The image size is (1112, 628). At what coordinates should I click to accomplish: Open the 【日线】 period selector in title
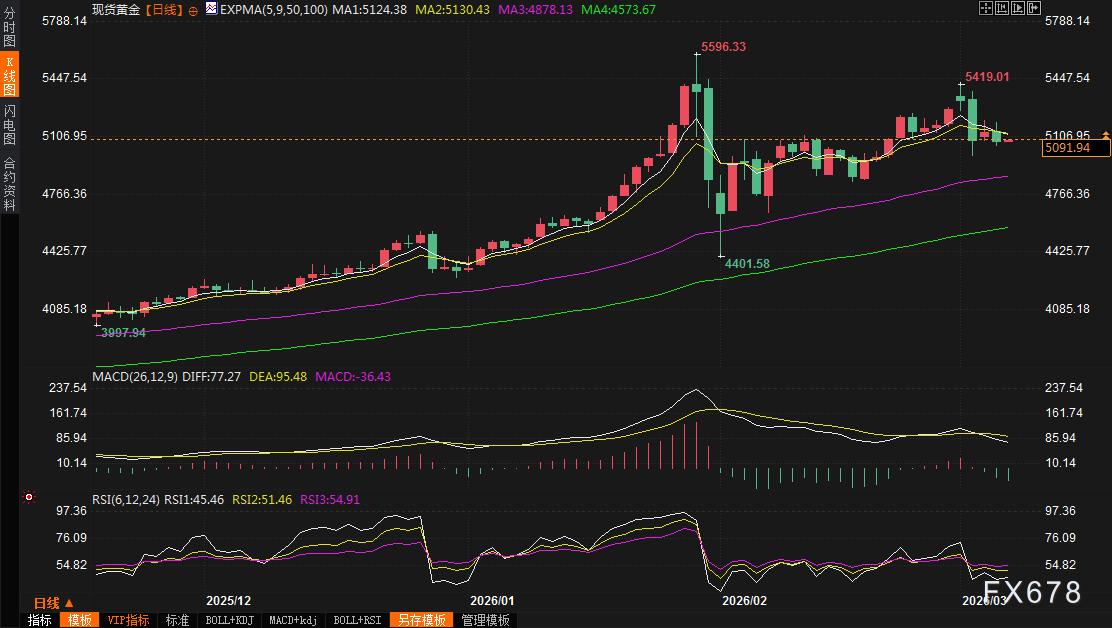164,10
